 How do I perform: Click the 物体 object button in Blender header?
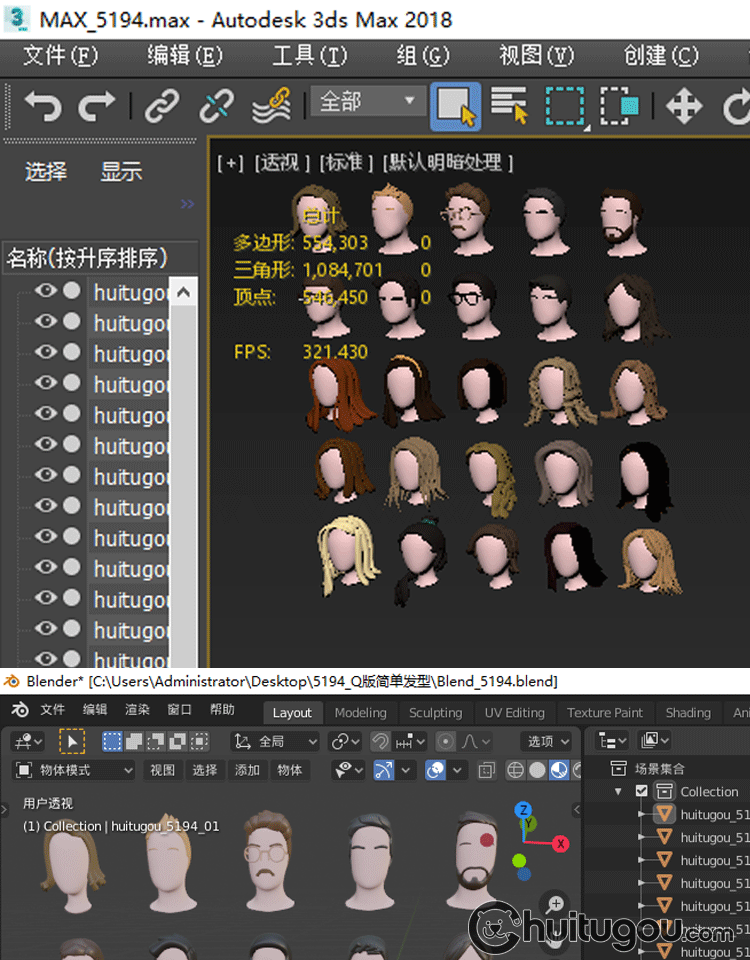click(x=290, y=770)
